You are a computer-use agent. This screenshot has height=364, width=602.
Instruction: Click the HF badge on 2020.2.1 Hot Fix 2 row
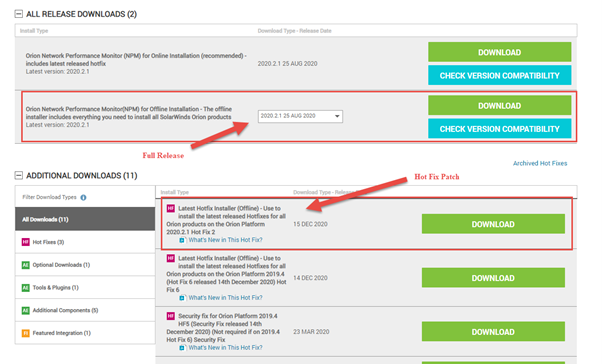(x=171, y=208)
